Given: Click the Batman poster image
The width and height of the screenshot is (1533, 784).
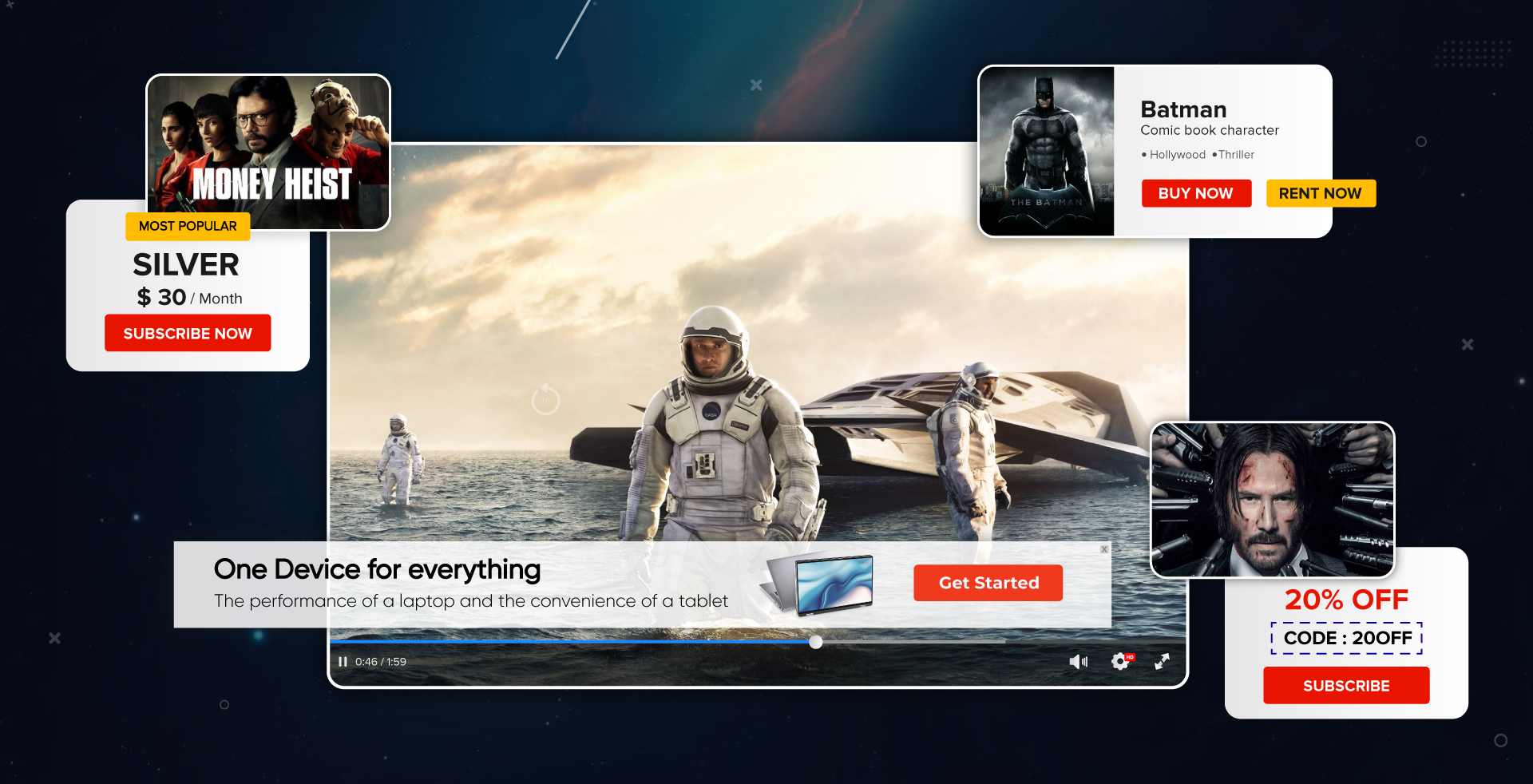Looking at the screenshot, I should (x=1047, y=151).
